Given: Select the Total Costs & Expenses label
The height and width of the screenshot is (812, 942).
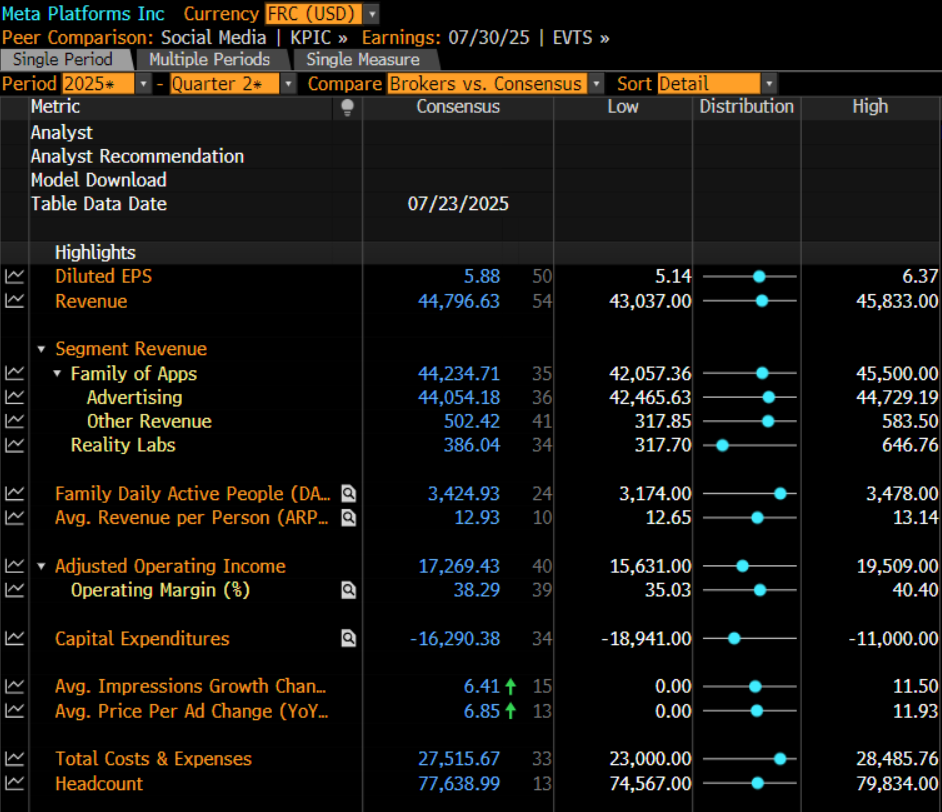Looking at the screenshot, I should [153, 759].
